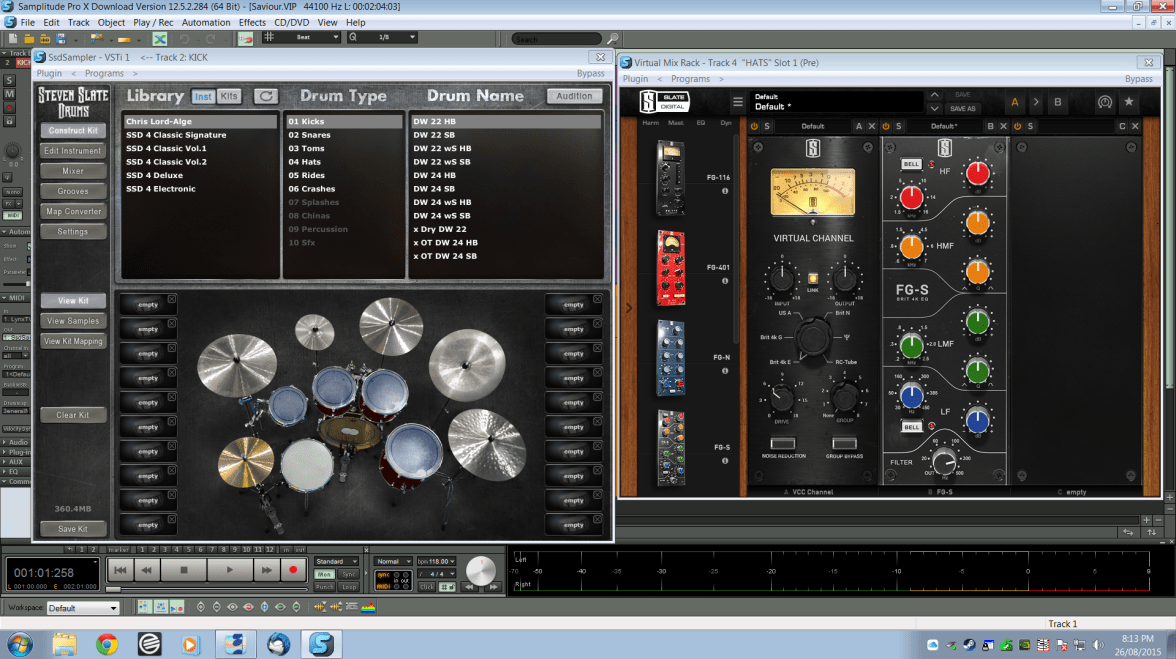The height and width of the screenshot is (659, 1176).
Task: Open the Workspace dropdown
Action: [x=84, y=608]
